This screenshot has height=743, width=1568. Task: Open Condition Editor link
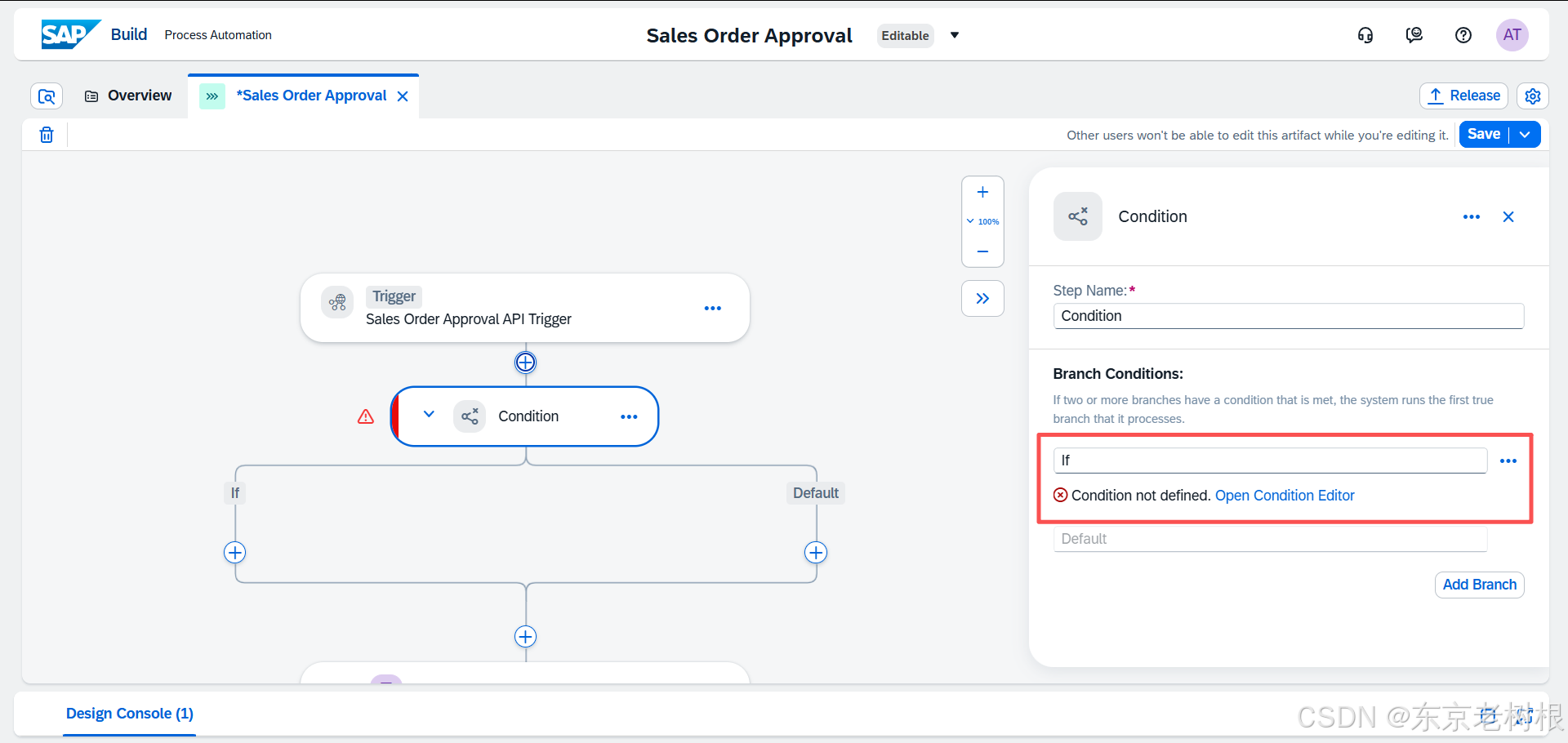(1285, 496)
